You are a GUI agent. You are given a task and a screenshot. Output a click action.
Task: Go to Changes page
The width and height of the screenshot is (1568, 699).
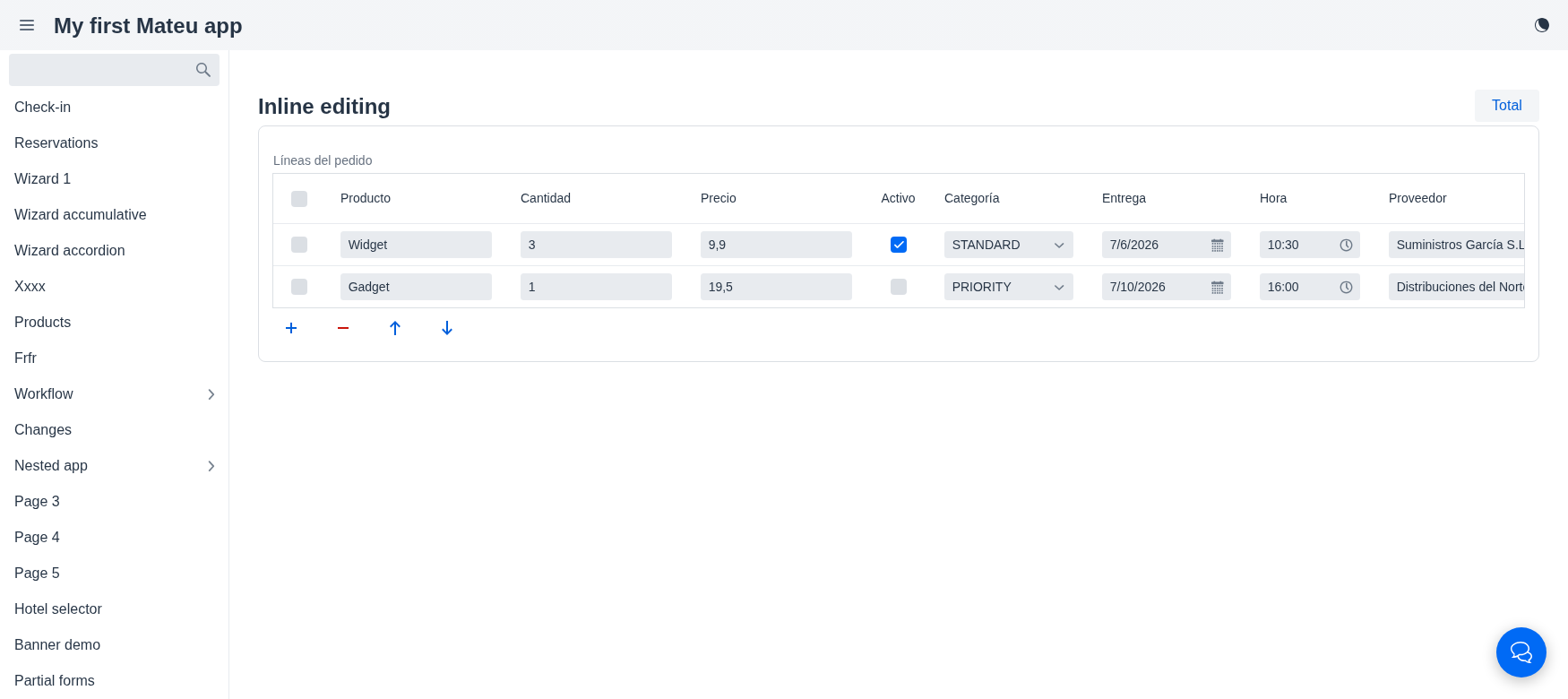(42, 429)
